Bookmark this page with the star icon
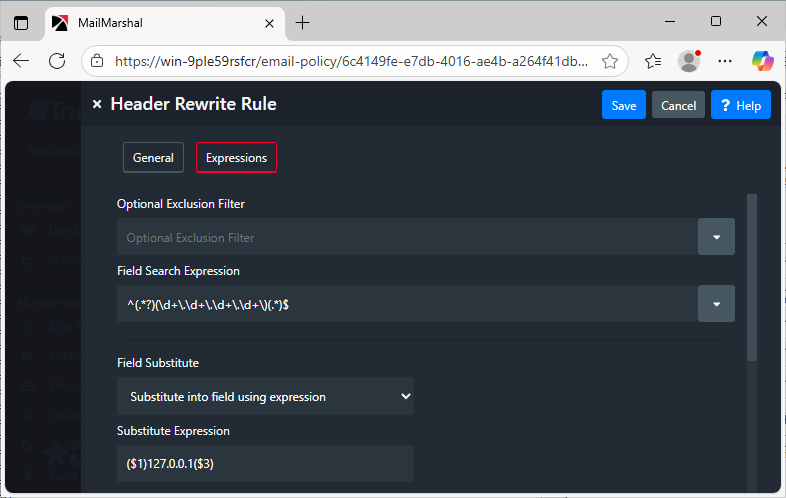The height and width of the screenshot is (498, 786). pyautogui.click(x=610, y=61)
